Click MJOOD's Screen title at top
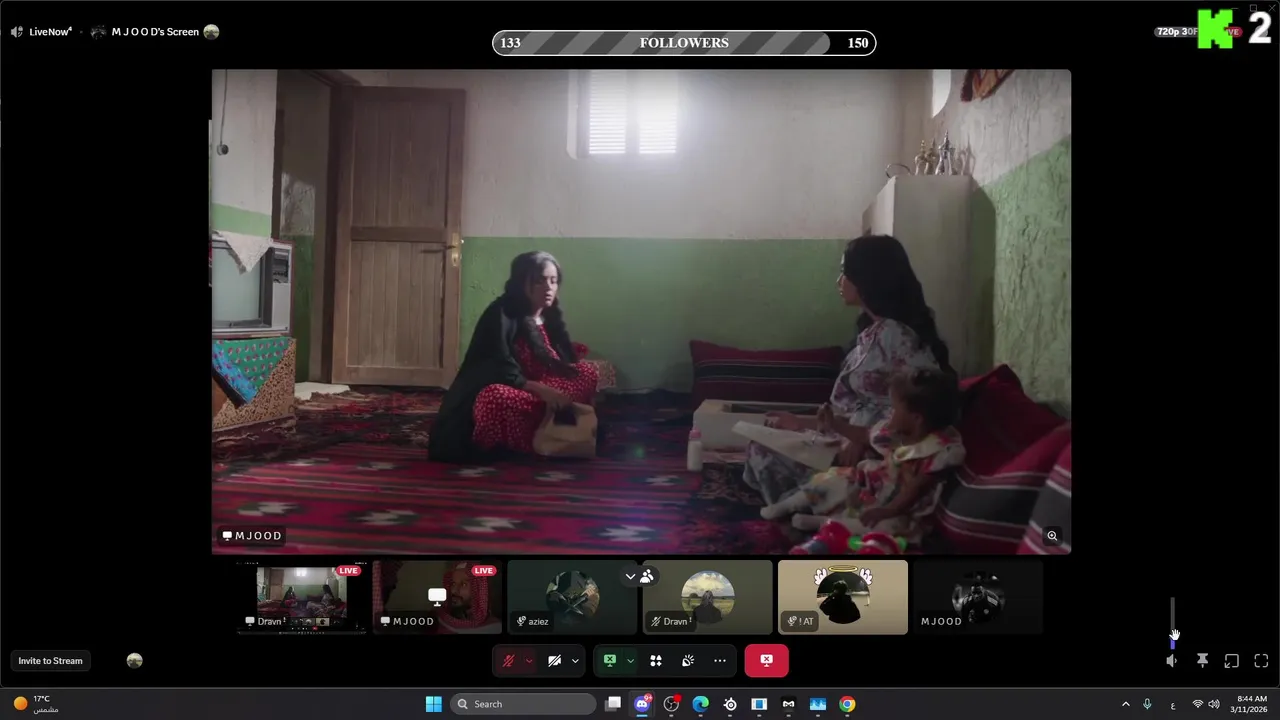 click(x=155, y=32)
